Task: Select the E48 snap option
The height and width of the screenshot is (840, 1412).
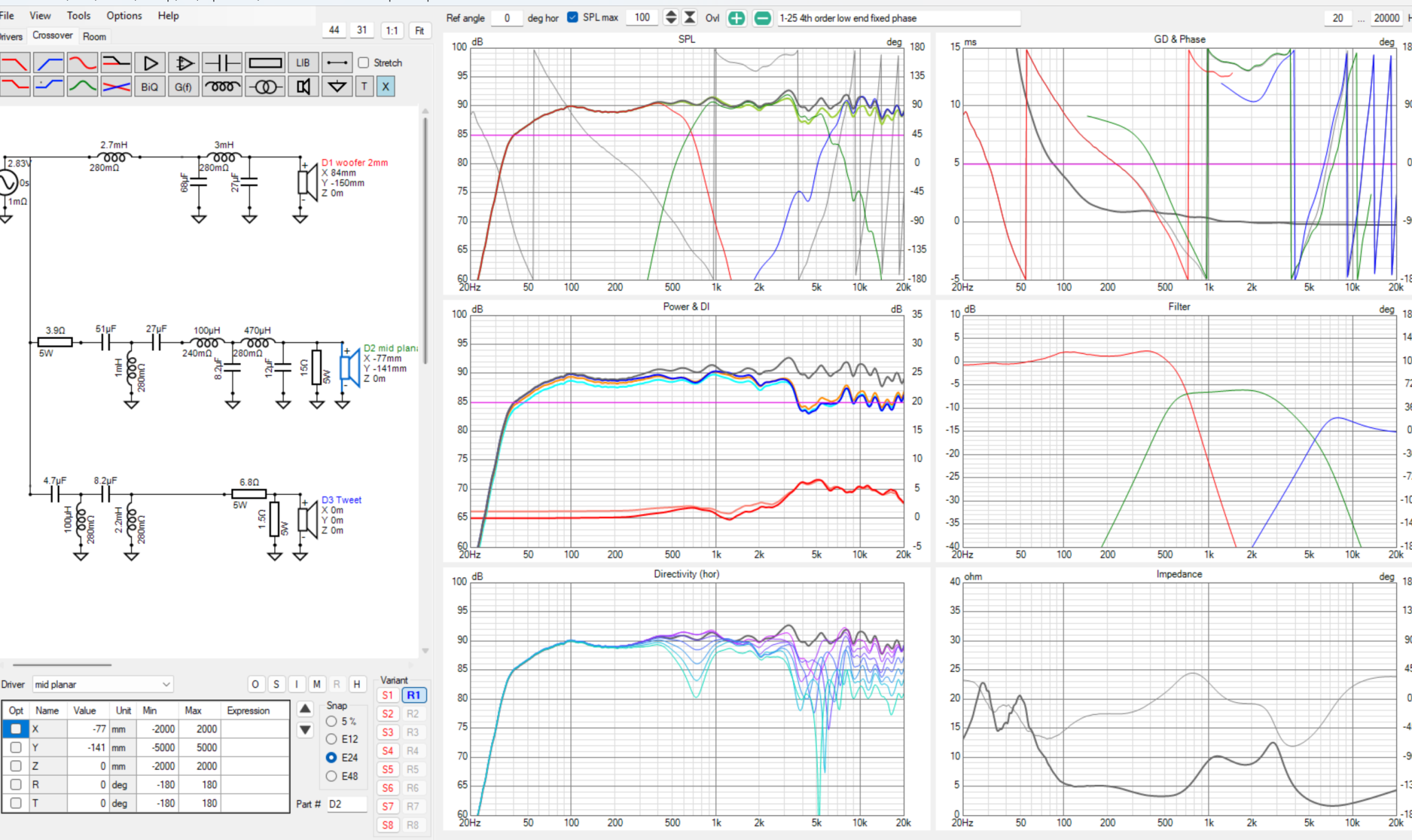Action: click(x=332, y=776)
